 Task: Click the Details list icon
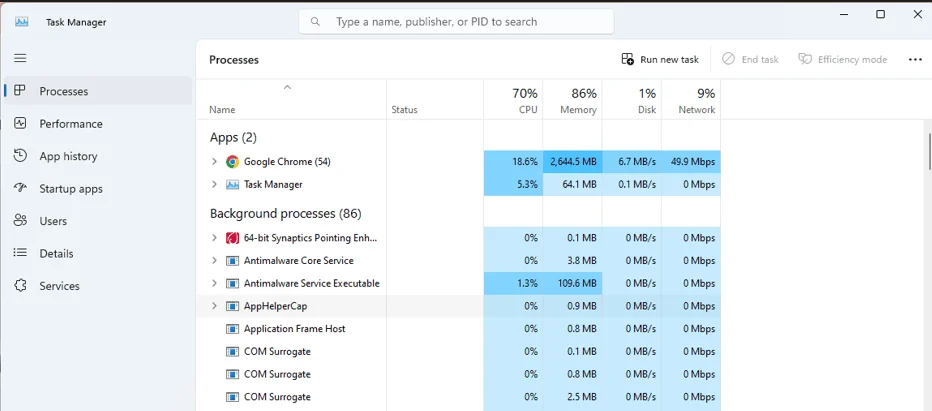coord(20,253)
